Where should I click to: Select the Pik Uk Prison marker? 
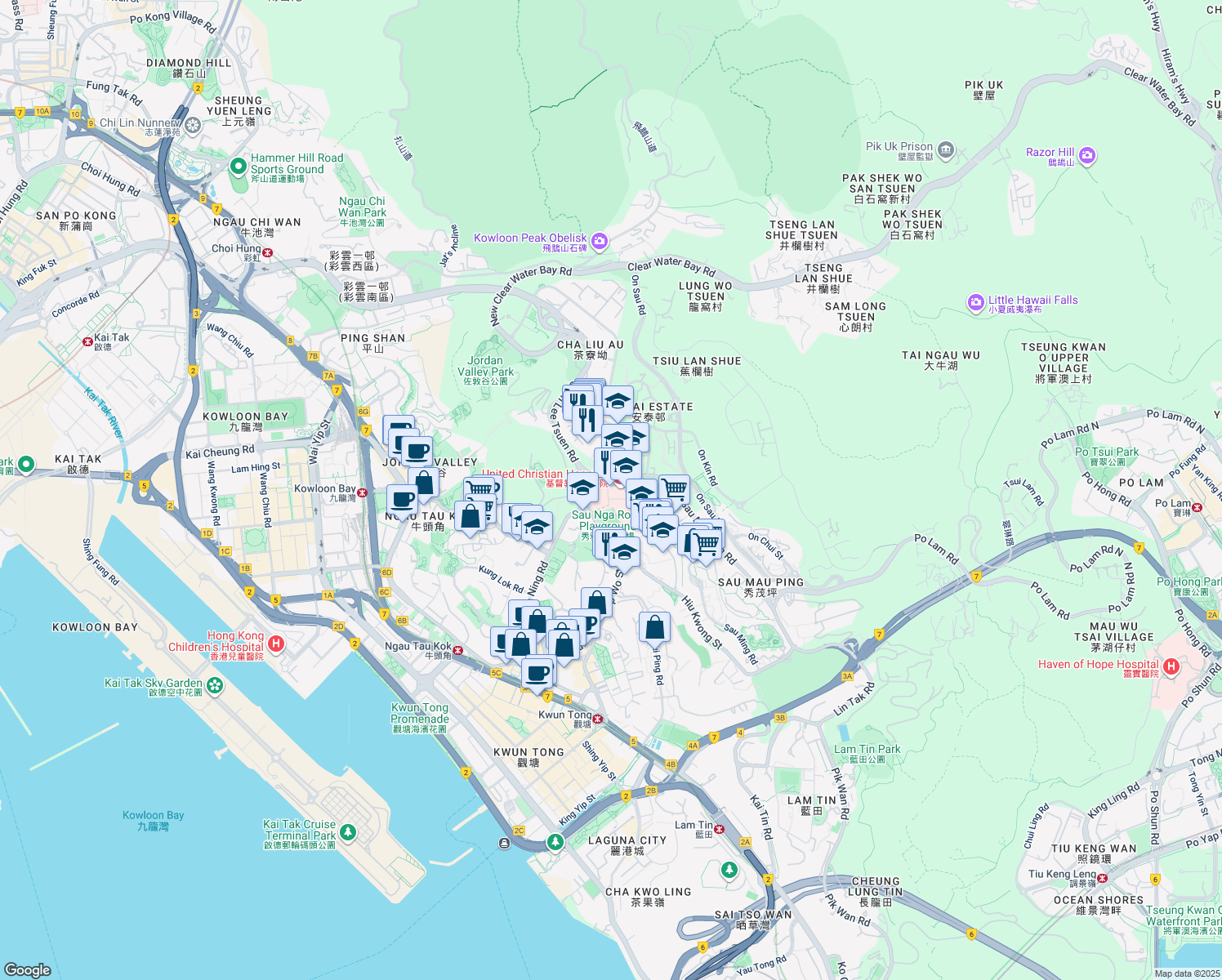945,149
